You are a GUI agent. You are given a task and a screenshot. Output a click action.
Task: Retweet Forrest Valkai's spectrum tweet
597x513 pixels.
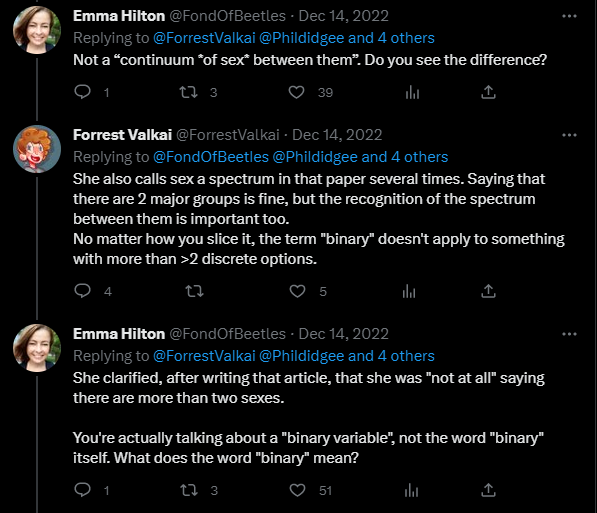click(x=194, y=291)
